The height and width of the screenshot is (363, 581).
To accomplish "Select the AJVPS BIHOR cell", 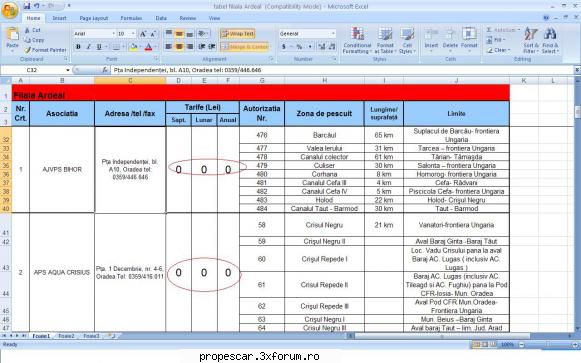I will pyautogui.click(x=62, y=170).
